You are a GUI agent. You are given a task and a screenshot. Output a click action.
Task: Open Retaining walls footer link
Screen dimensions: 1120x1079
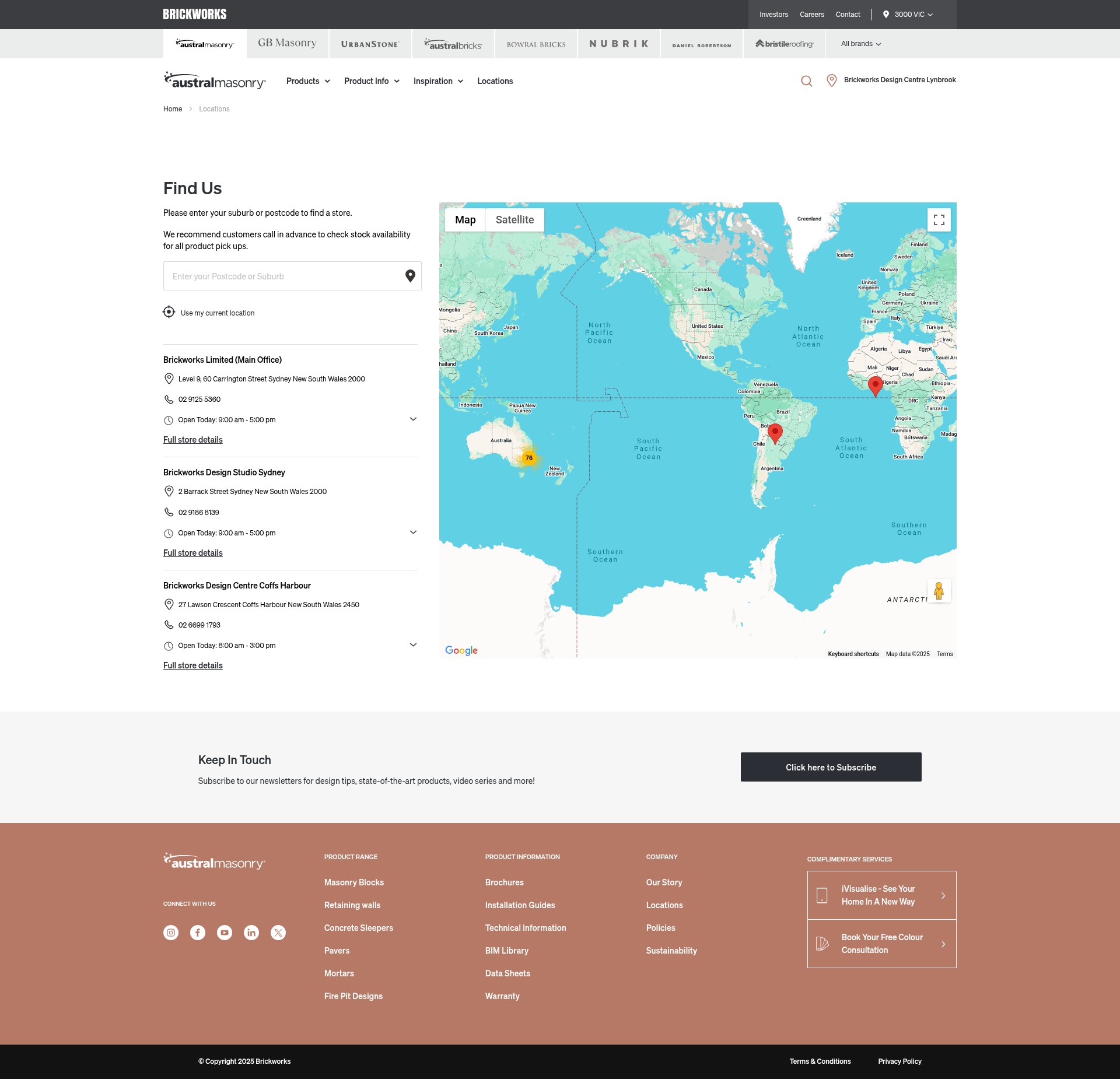coord(352,905)
